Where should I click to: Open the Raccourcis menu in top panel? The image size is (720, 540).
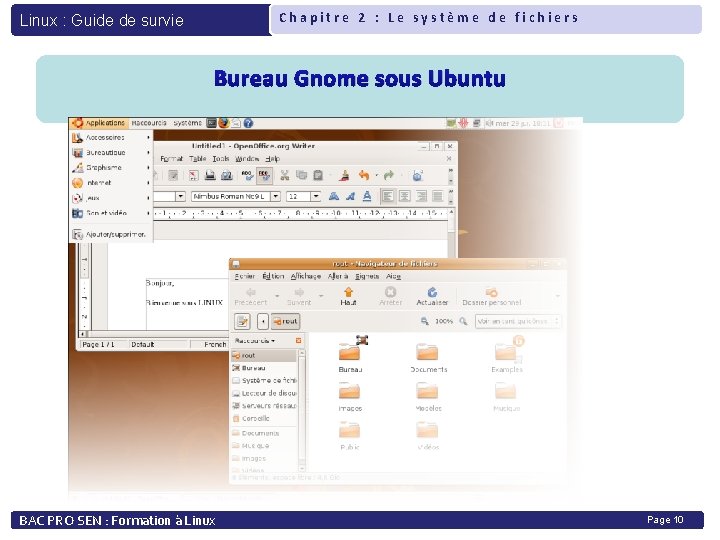coord(149,123)
